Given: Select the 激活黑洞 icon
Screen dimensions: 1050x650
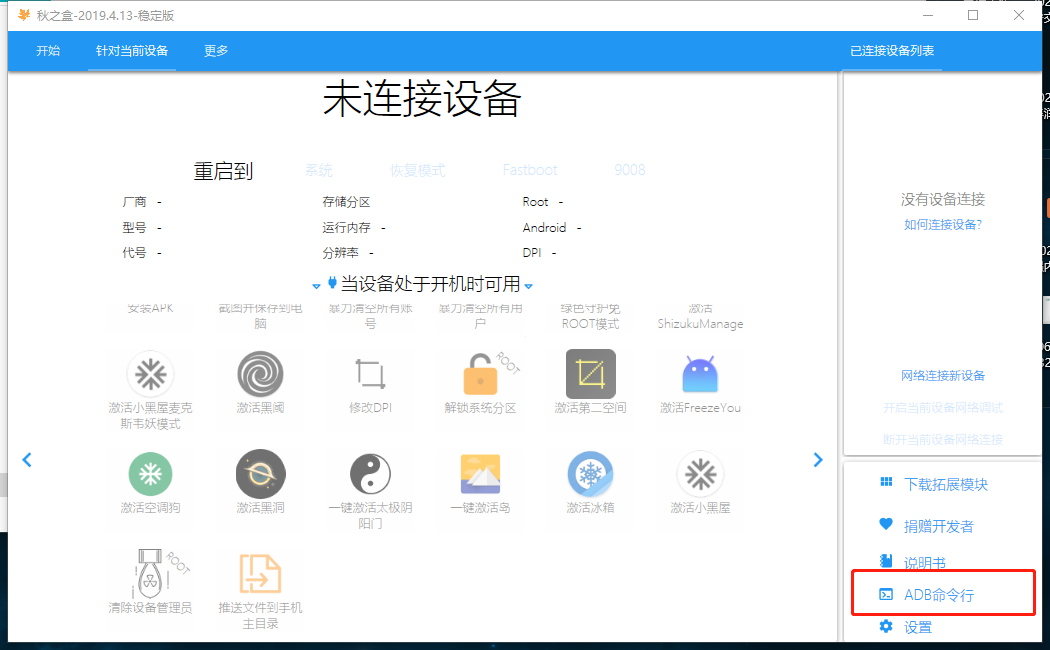Looking at the screenshot, I should [260, 474].
